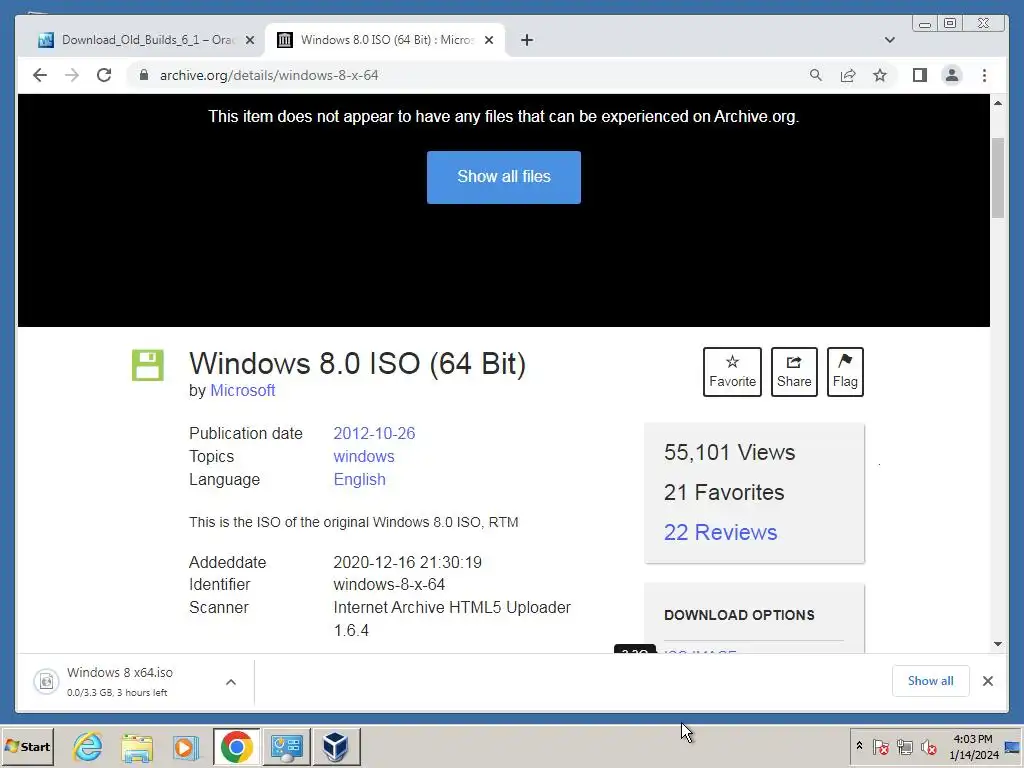
Task: Flag this archive item
Action: [845, 372]
